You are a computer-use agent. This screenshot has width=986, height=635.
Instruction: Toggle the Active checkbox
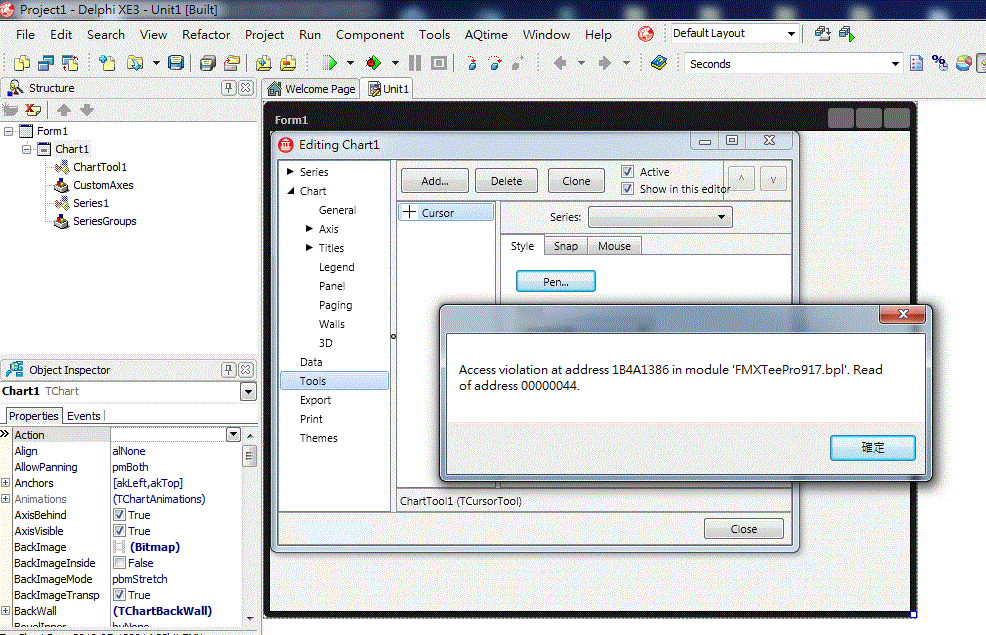(627, 171)
